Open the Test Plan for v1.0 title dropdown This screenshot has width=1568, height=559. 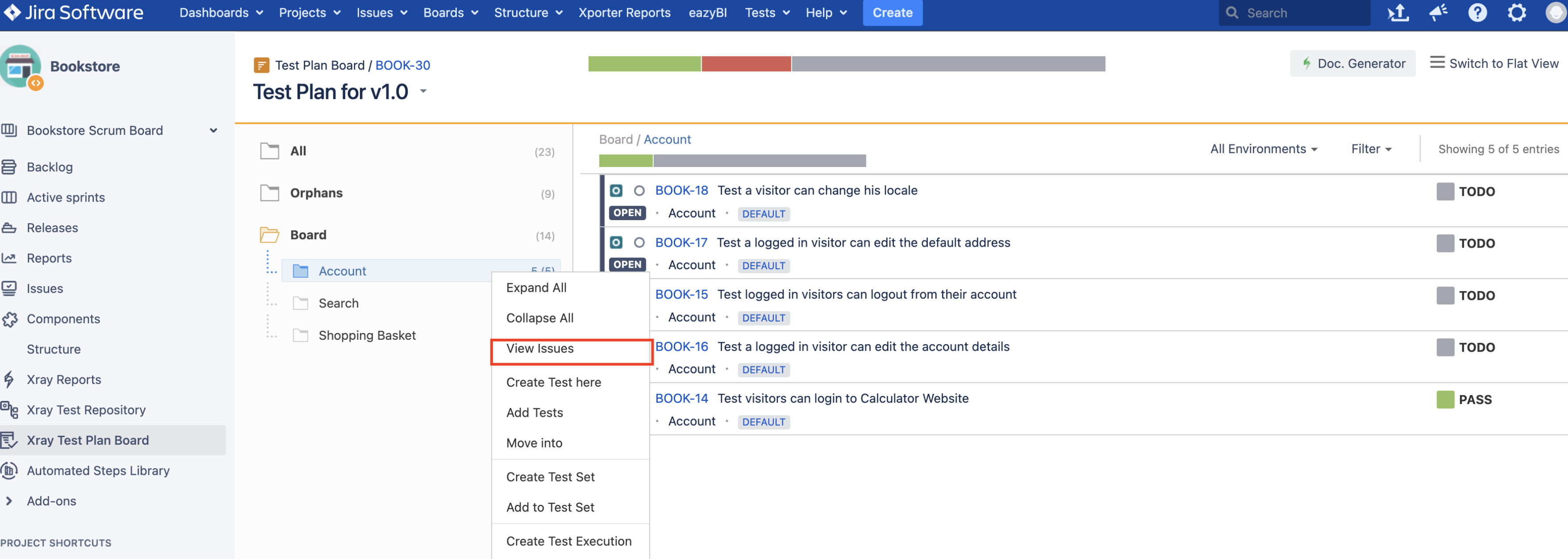tap(423, 92)
